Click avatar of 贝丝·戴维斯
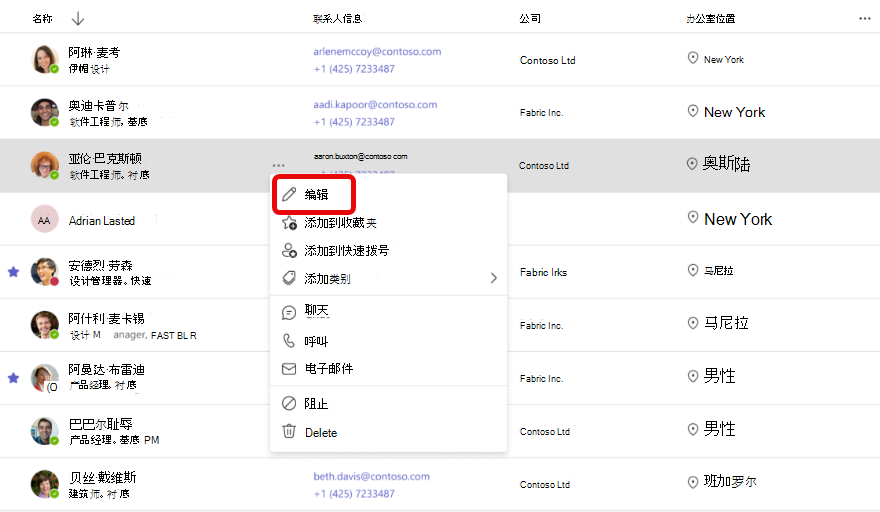Screen dimensions: 880x512 (45, 484)
